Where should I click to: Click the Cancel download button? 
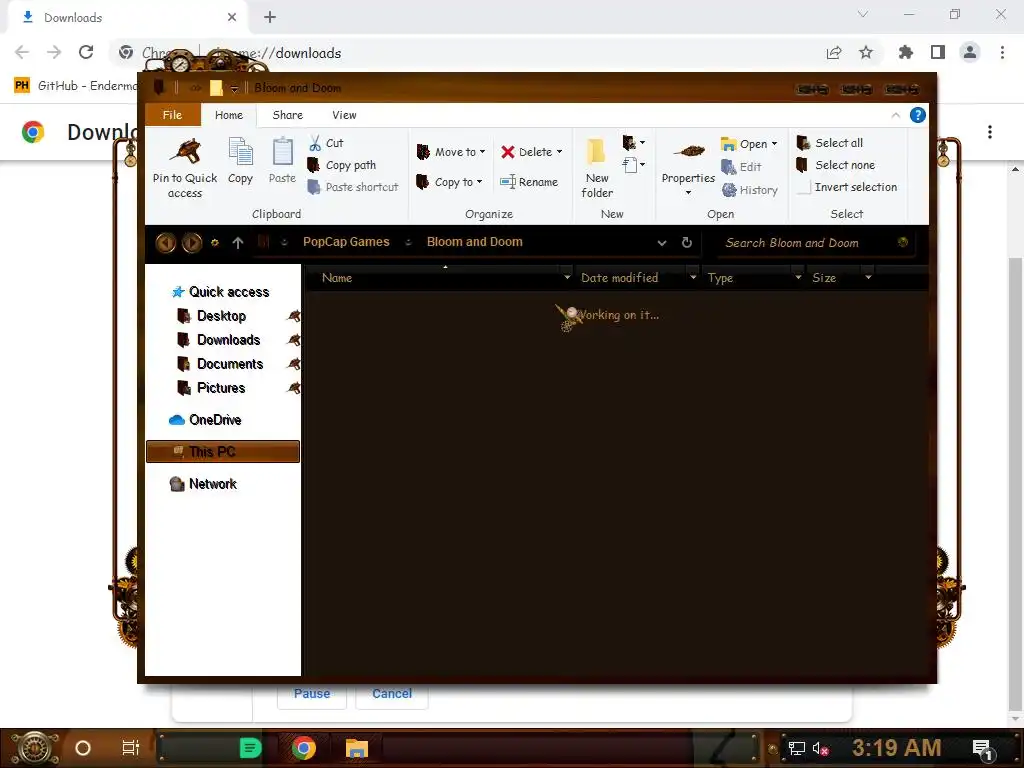pos(392,694)
